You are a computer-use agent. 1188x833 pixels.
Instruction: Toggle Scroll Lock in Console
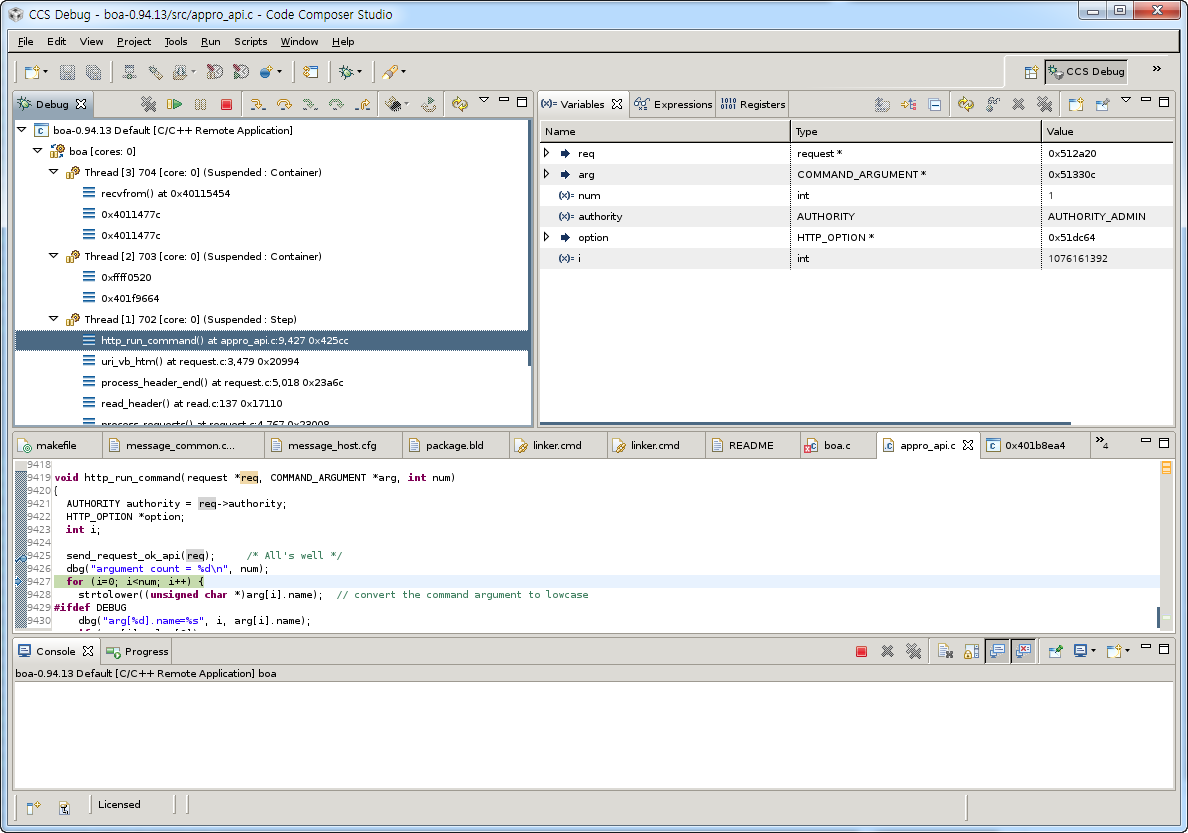click(971, 651)
